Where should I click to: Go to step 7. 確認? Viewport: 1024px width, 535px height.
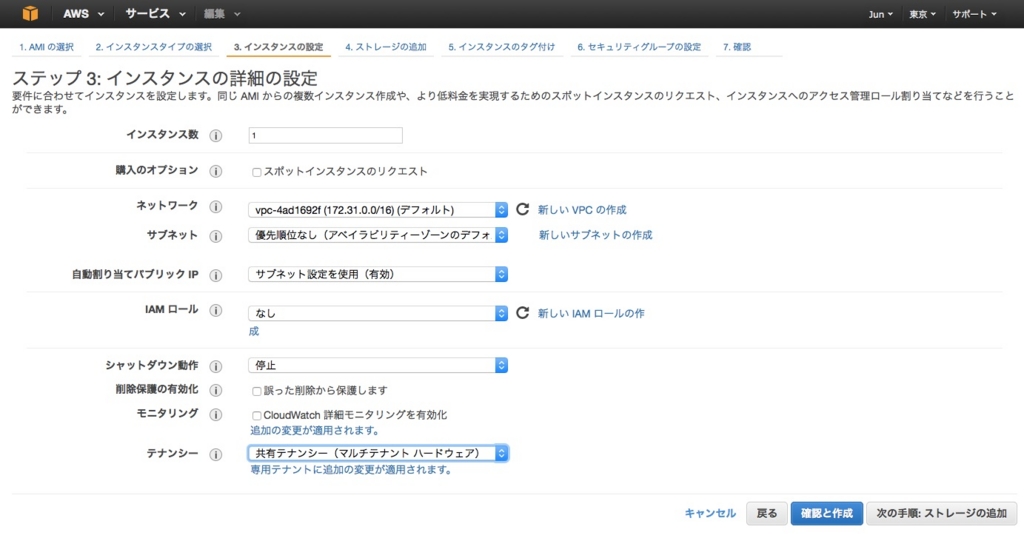click(x=737, y=47)
